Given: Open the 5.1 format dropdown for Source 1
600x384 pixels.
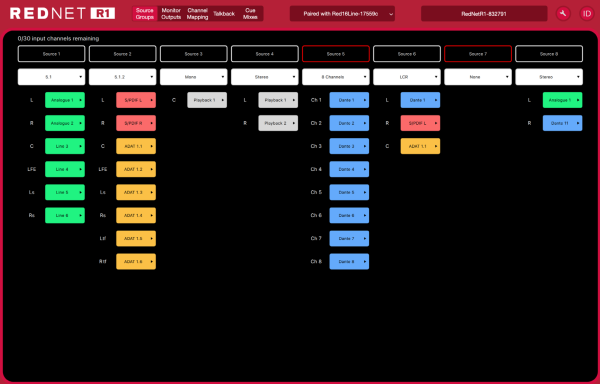Looking at the screenshot, I should (x=51, y=77).
